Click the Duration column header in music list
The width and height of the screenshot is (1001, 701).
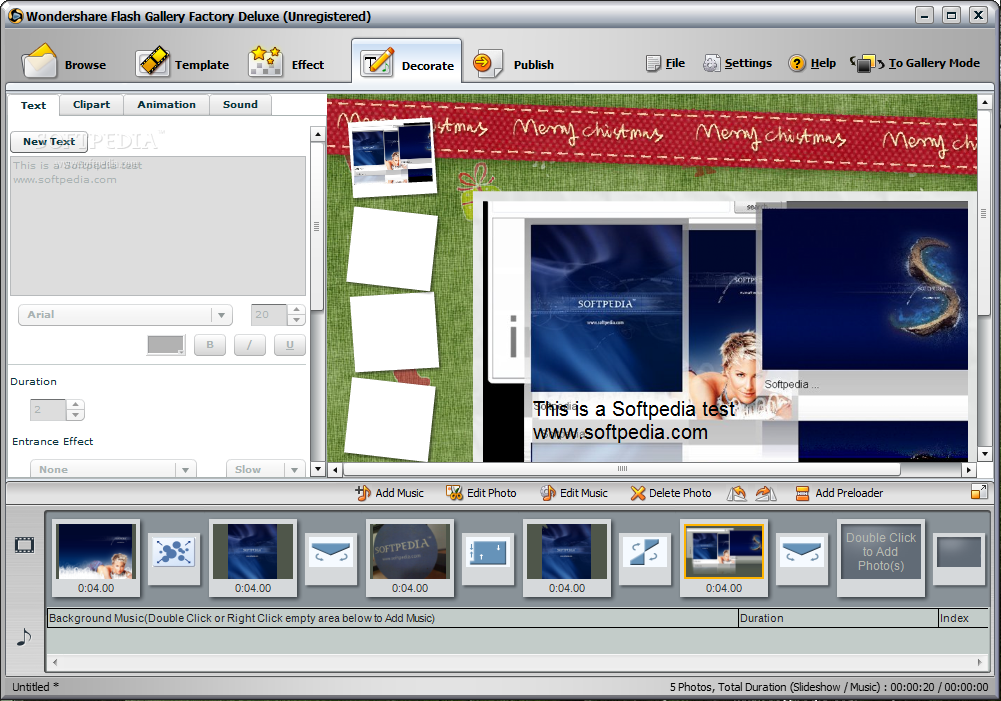pos(838,618)
